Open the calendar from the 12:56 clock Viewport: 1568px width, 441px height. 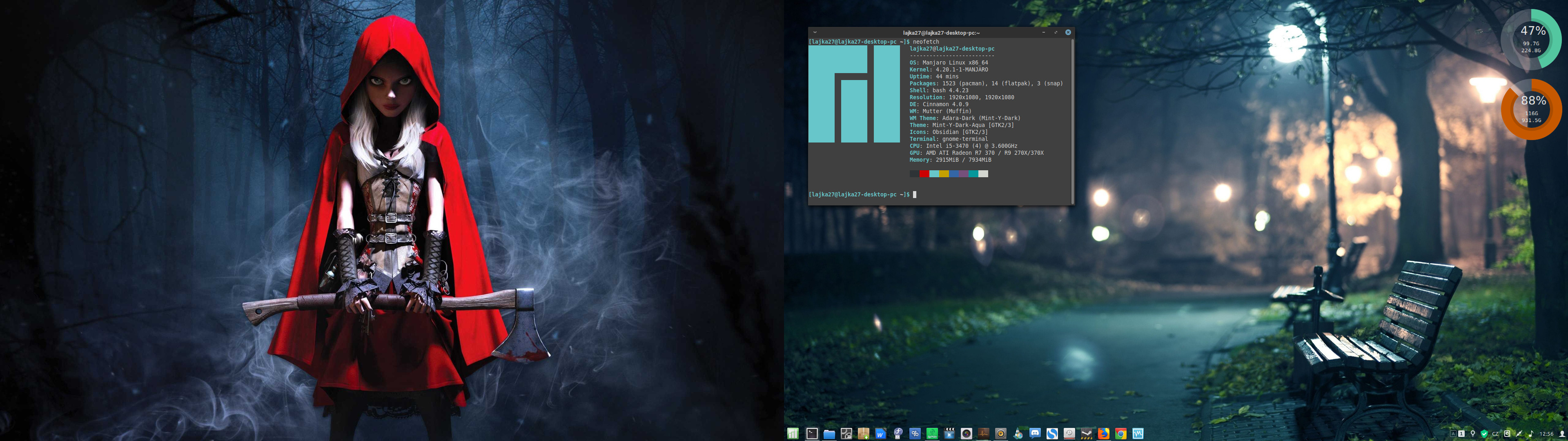(x=1546, y=434)
